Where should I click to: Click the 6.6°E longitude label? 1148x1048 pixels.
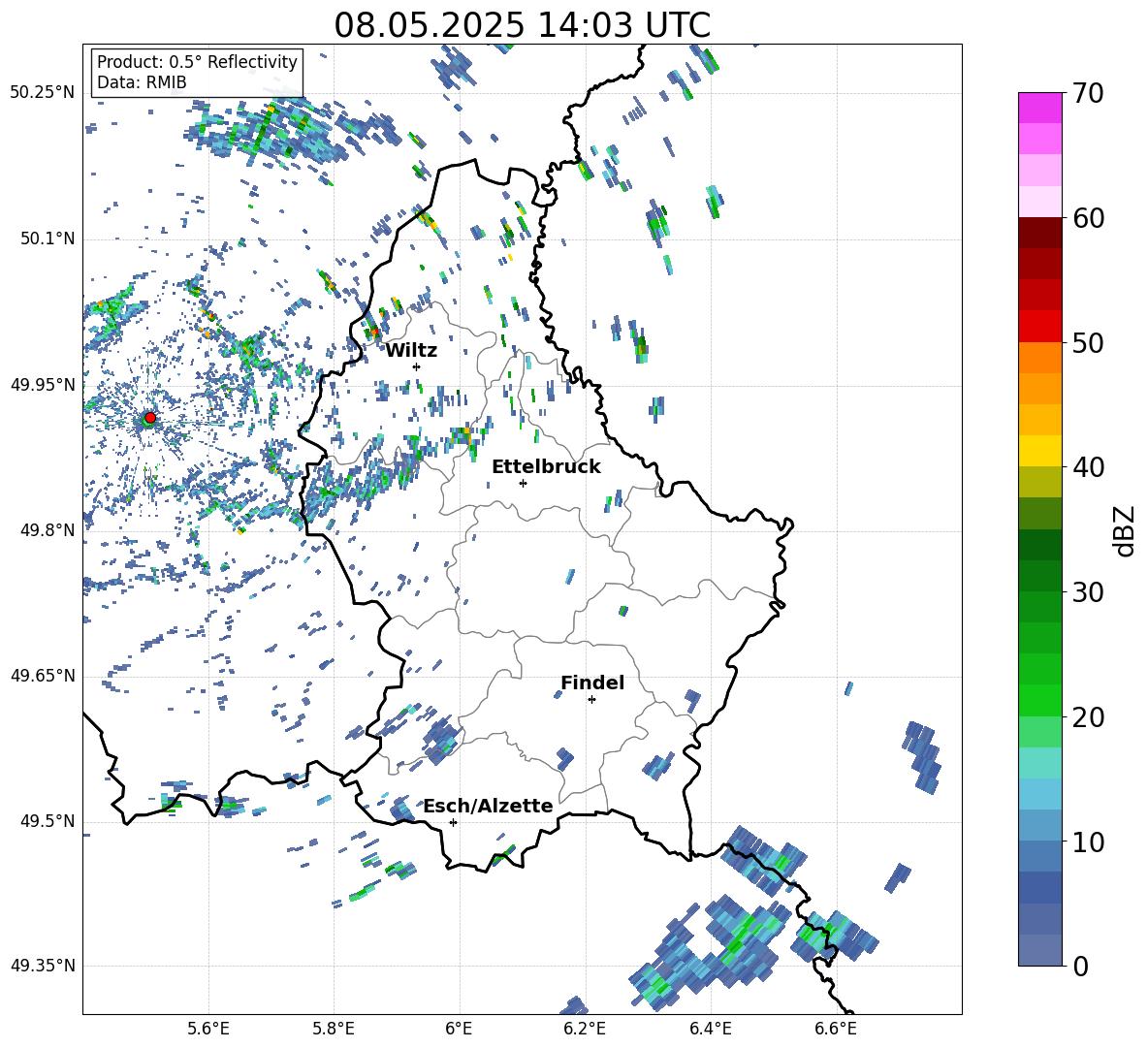[x=836, y=1029]
